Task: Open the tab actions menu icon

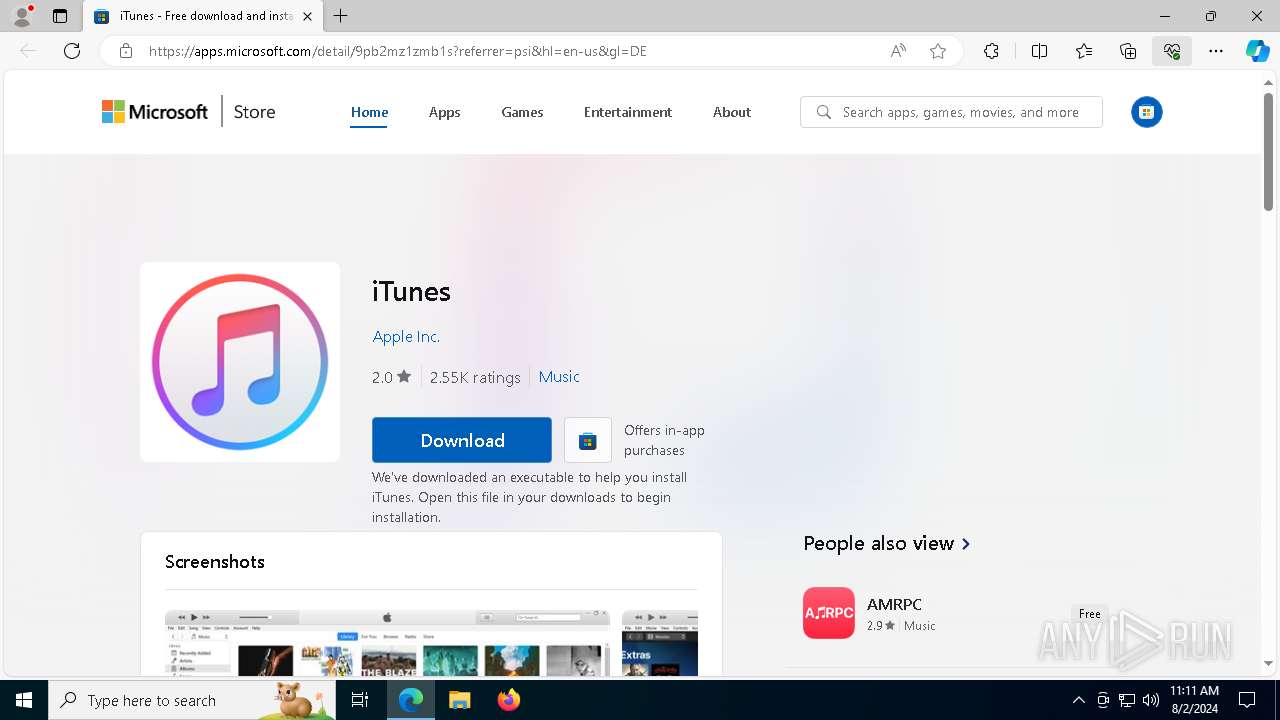Action: (x=60, y=16)
